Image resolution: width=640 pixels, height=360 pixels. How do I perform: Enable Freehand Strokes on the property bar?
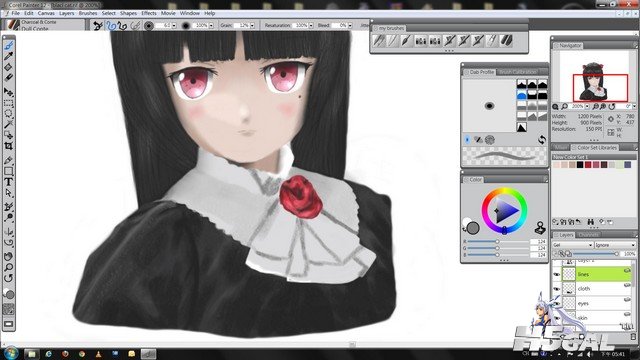tap(111, 26)
